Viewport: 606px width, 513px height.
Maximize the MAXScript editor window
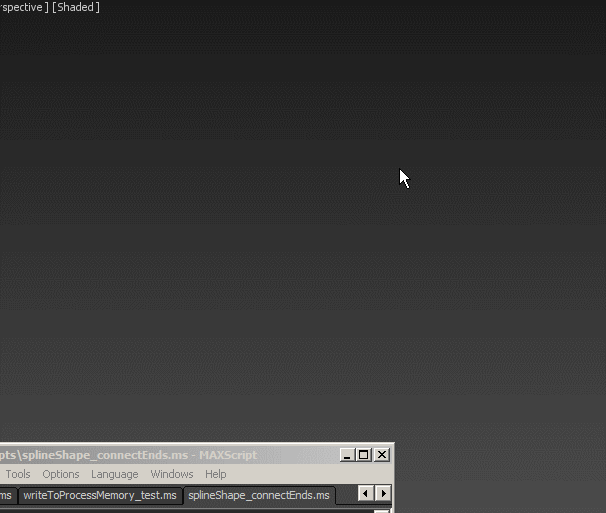coord(364,455)
